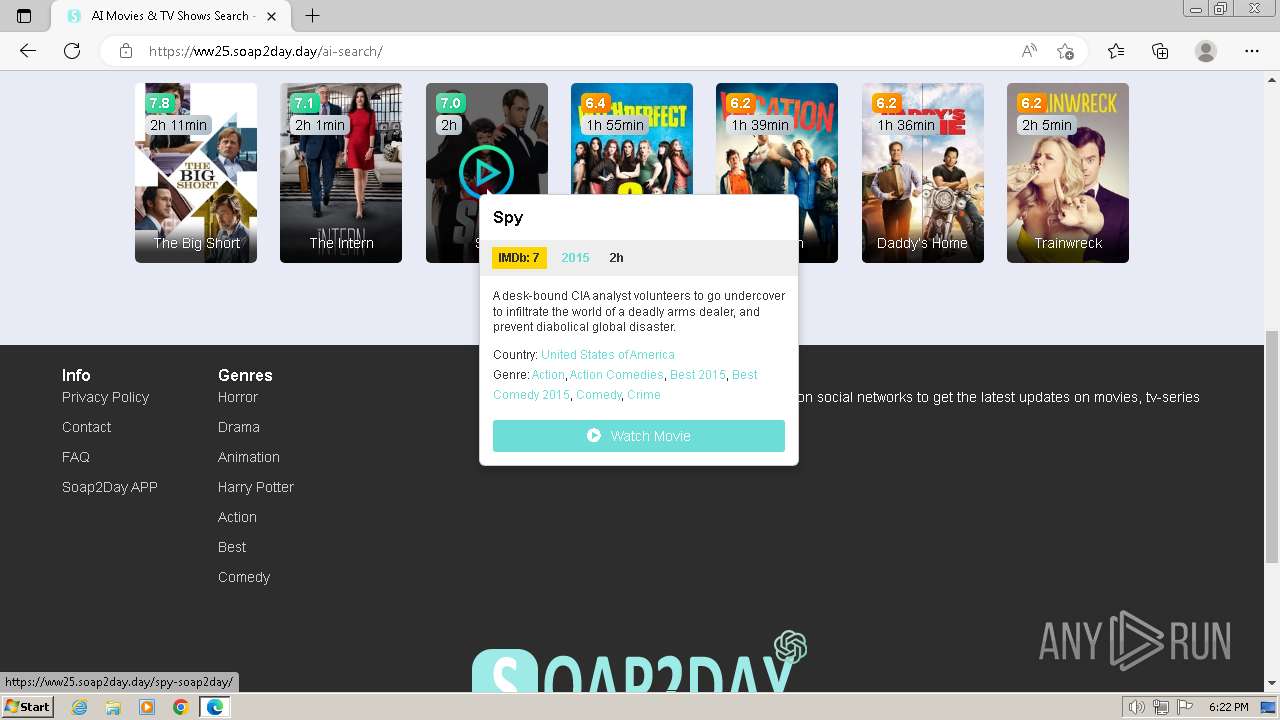Click the scrollbar down arrow
Viewport: 1280px width, 720px height.
pyautogui.click(x=1272, y=684)
